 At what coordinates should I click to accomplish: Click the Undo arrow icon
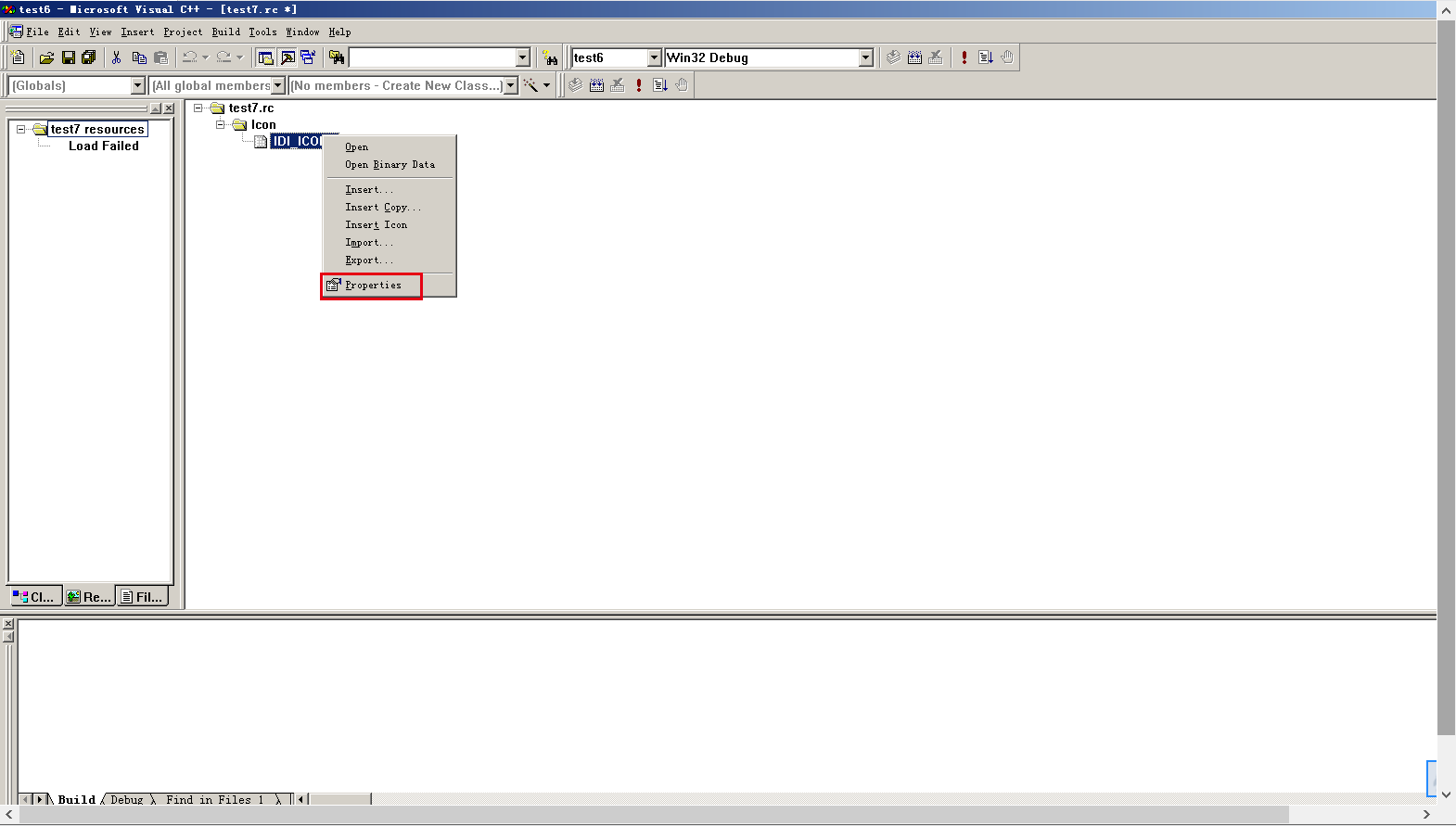pos(190,57)
